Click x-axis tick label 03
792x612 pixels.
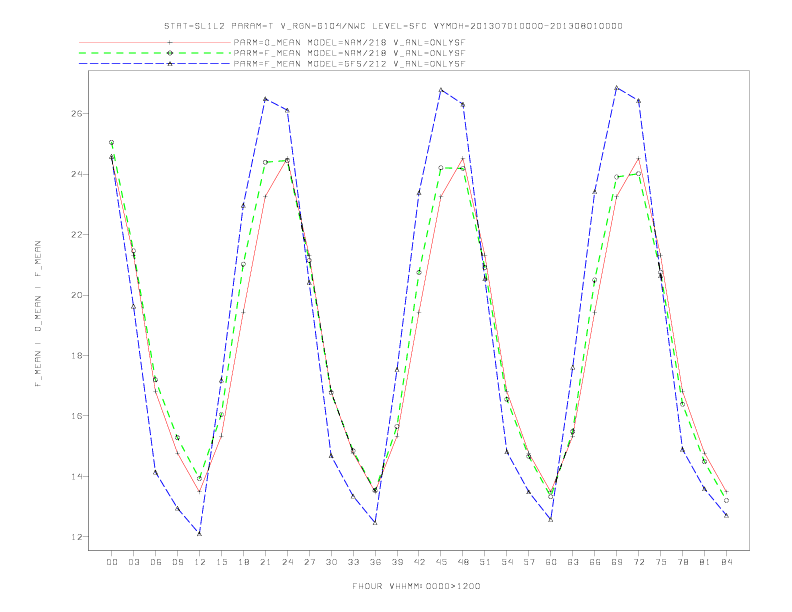[134, 562]
